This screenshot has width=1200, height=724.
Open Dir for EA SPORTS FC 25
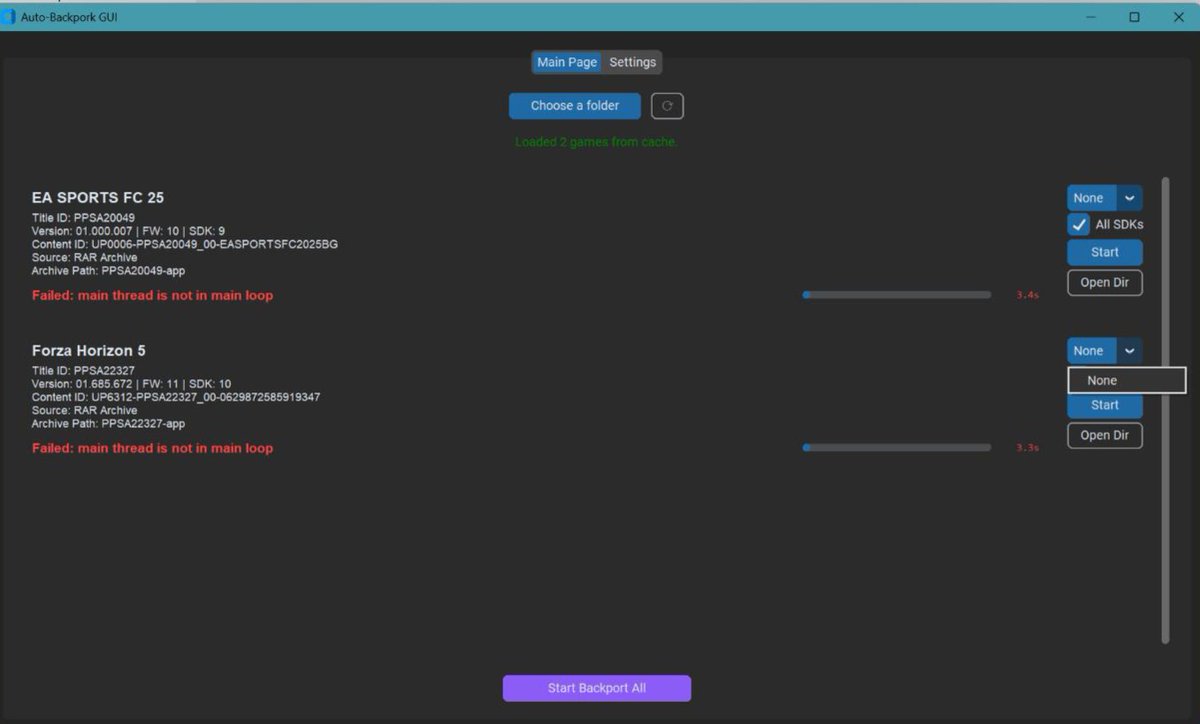pyautogui.click(x=1105, y=283)
